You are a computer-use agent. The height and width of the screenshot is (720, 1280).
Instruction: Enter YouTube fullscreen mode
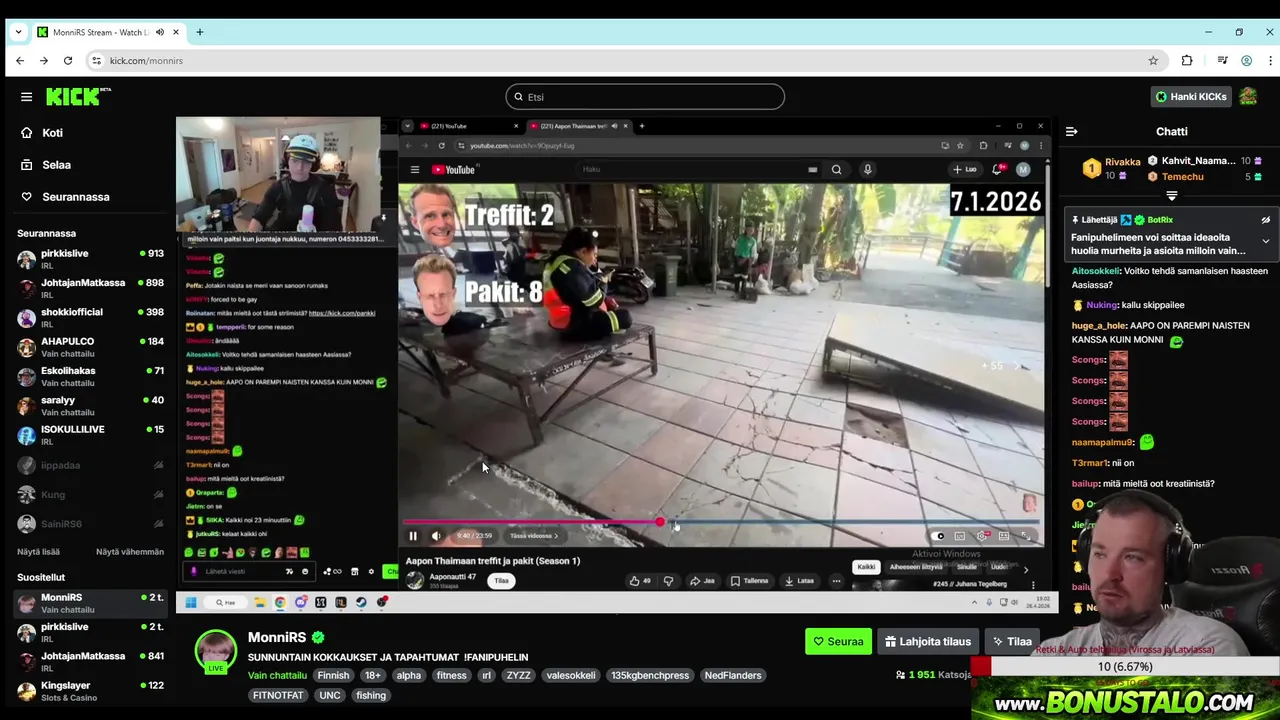1026,536
